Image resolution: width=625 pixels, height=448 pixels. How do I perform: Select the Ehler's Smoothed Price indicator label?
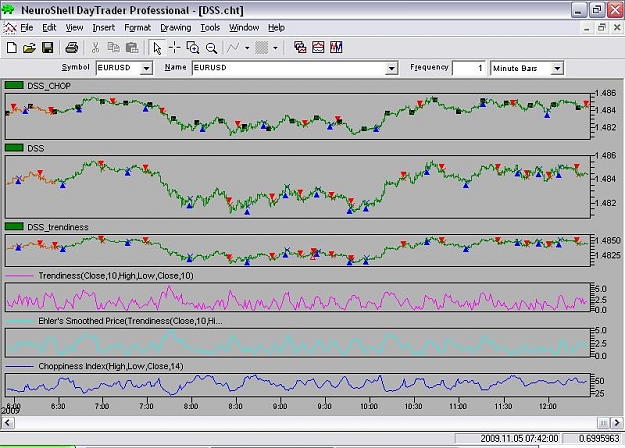[x=130, y=321]
